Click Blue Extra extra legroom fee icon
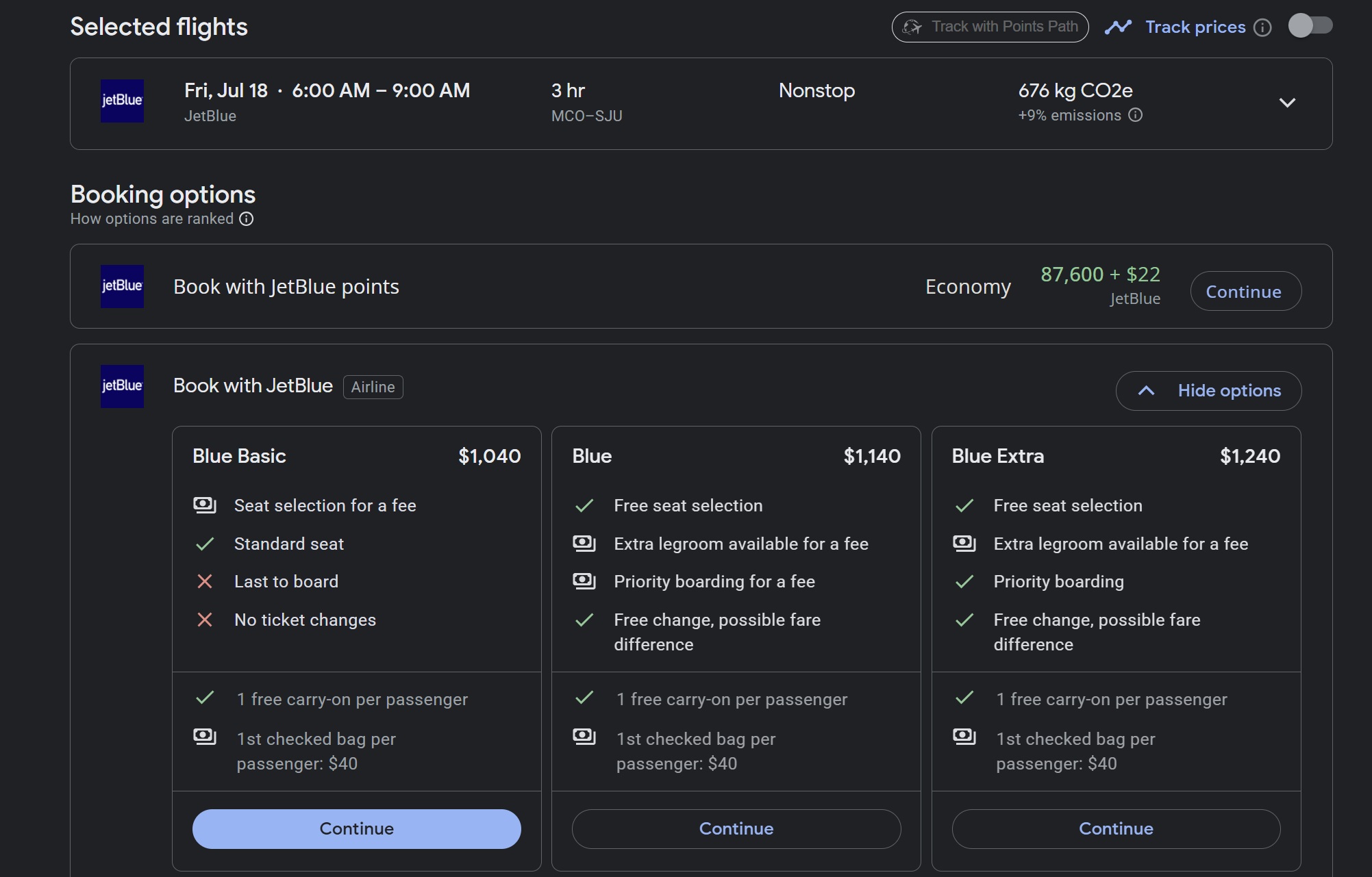Viewport: 1372px width, 877px height. point(964,544)
